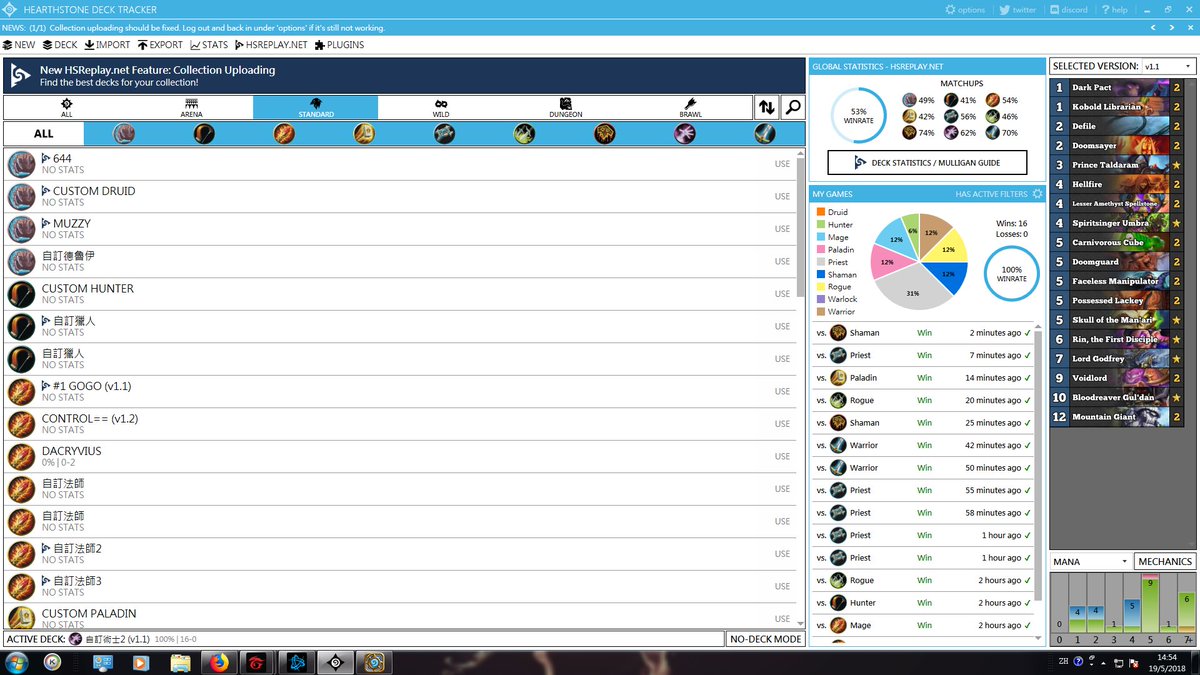Open Hearthstone from taskbar
The height and width of the screenshot is (675, 1200).
click(373, 662)
